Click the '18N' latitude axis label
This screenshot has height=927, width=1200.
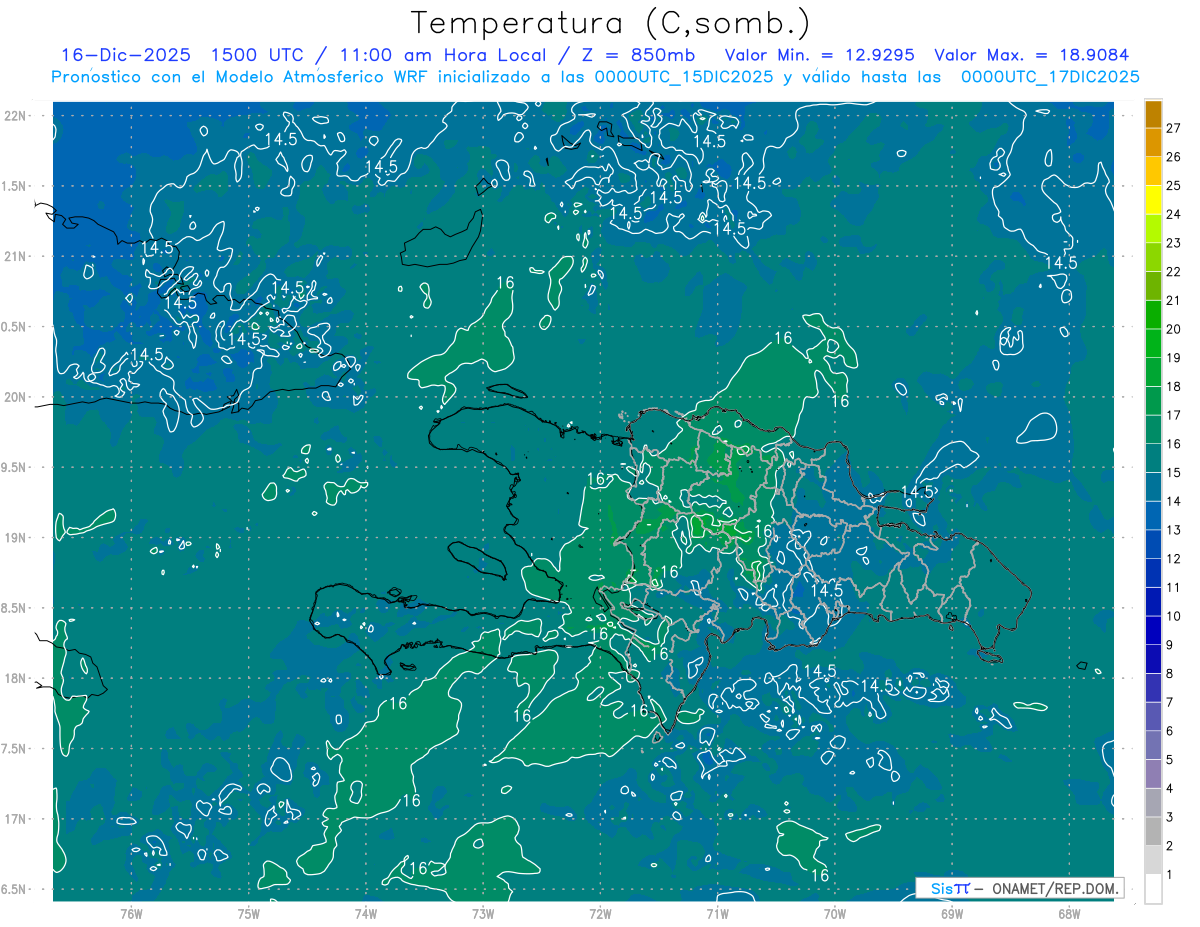click(15, 678)
